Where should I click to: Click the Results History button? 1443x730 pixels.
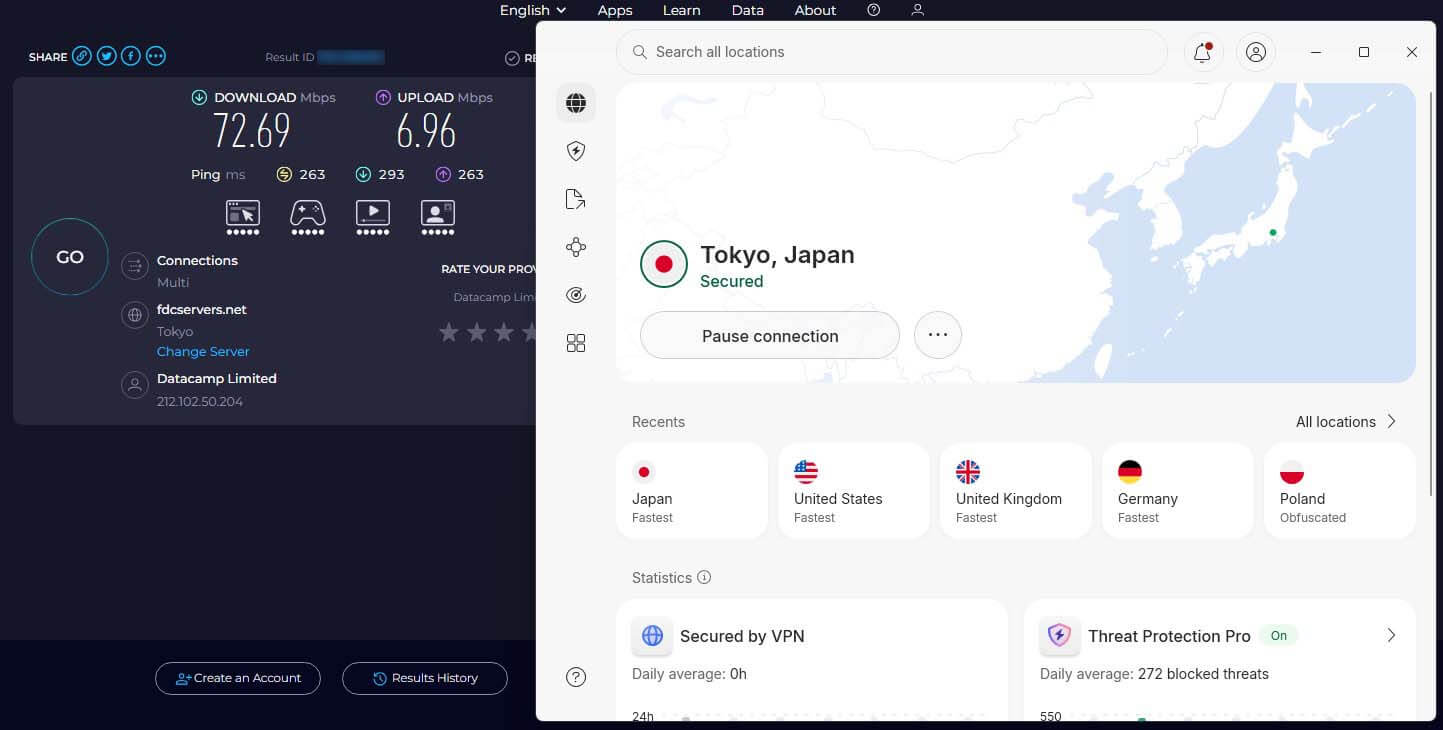(x=425, y=678)
